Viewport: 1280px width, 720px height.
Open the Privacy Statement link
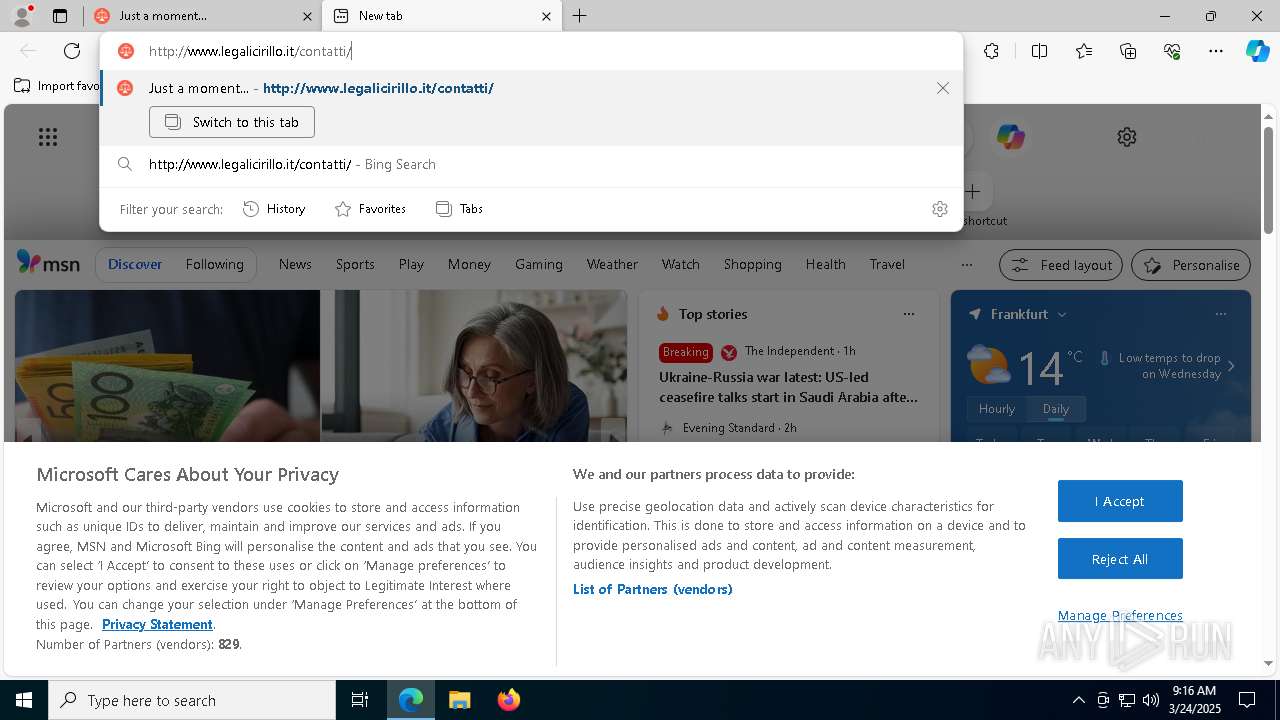157,624
